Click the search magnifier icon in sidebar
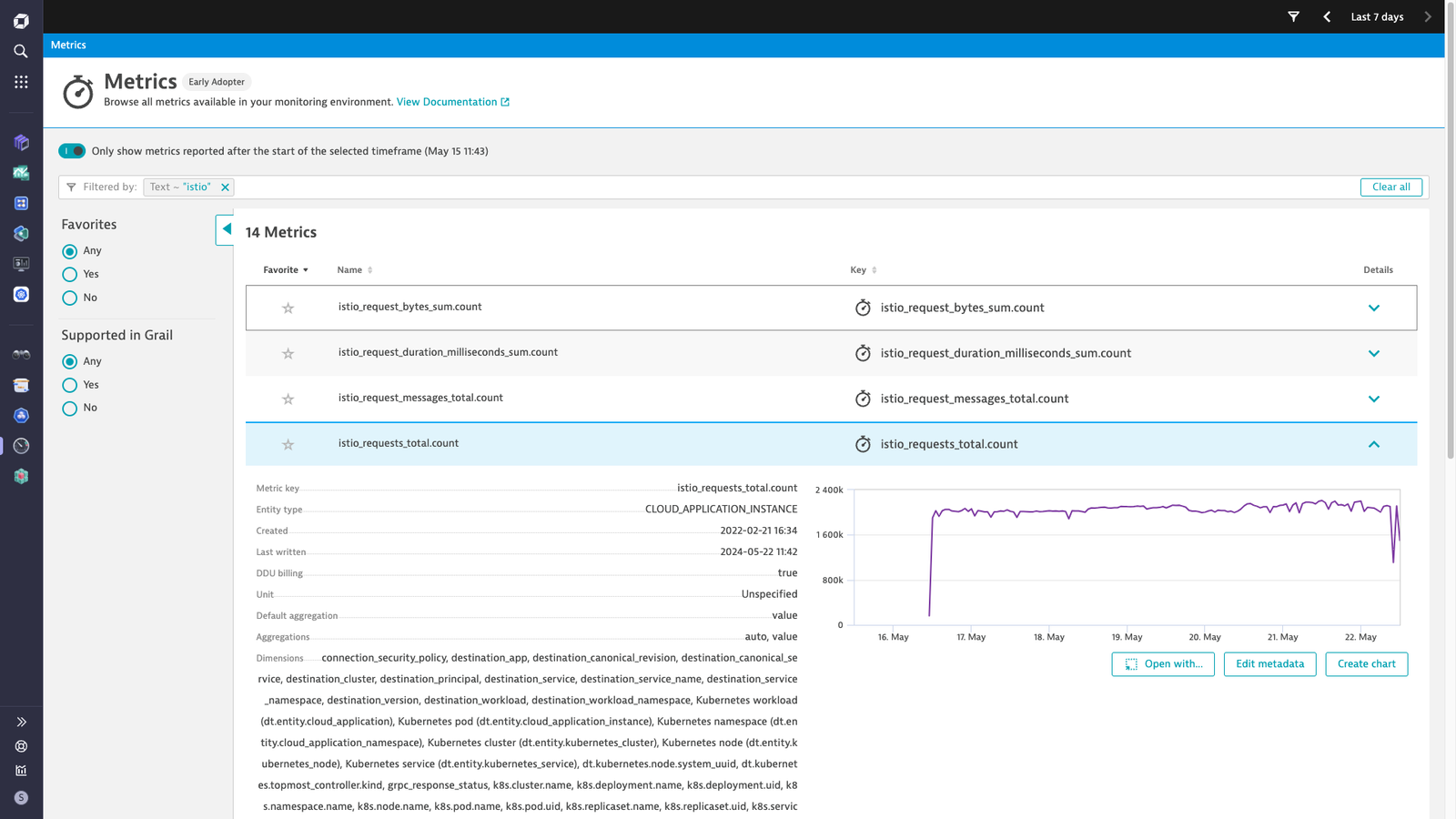This screenshot has width=1456, height=819. pos(21,51)
